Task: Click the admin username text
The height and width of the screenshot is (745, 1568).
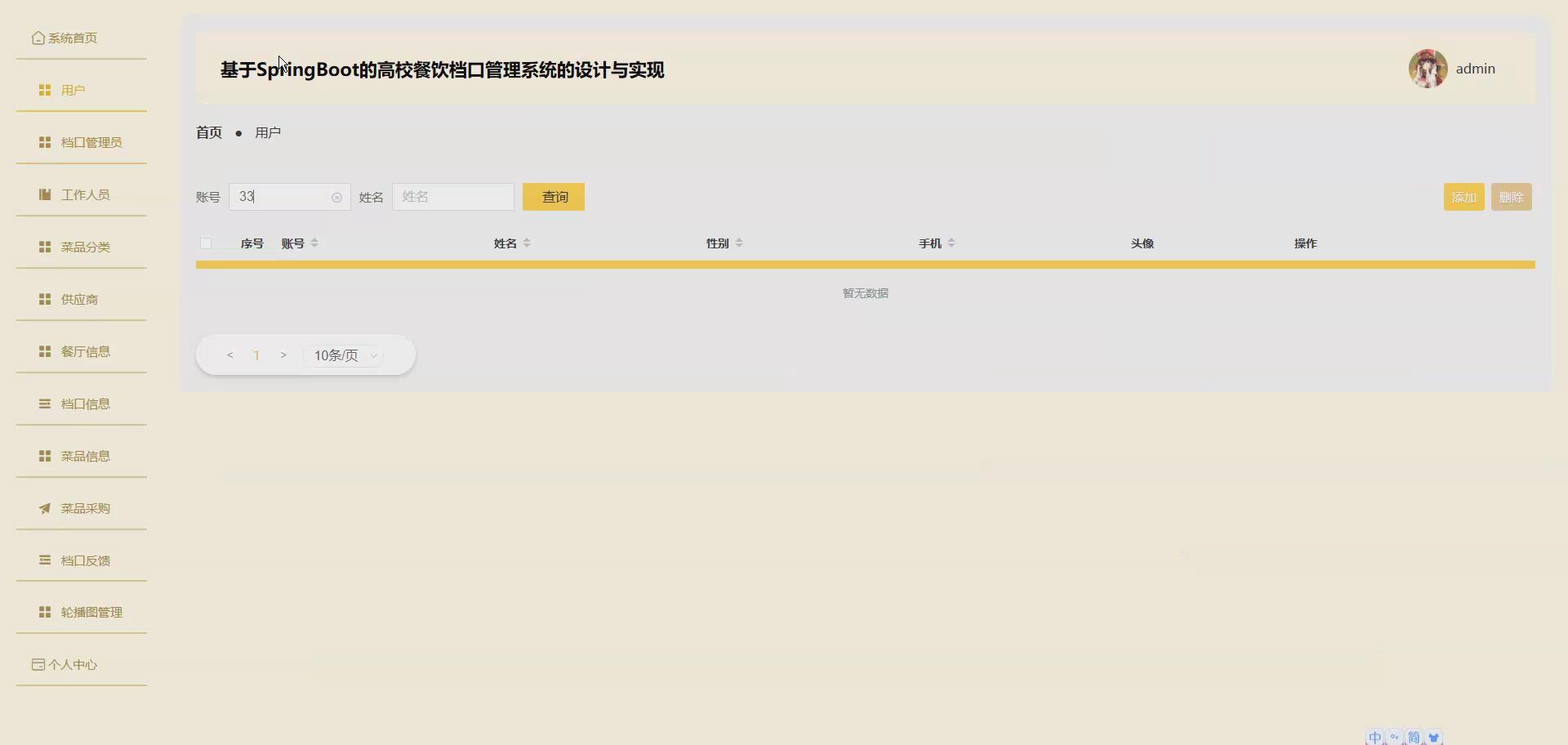Action: (1476, 69)
